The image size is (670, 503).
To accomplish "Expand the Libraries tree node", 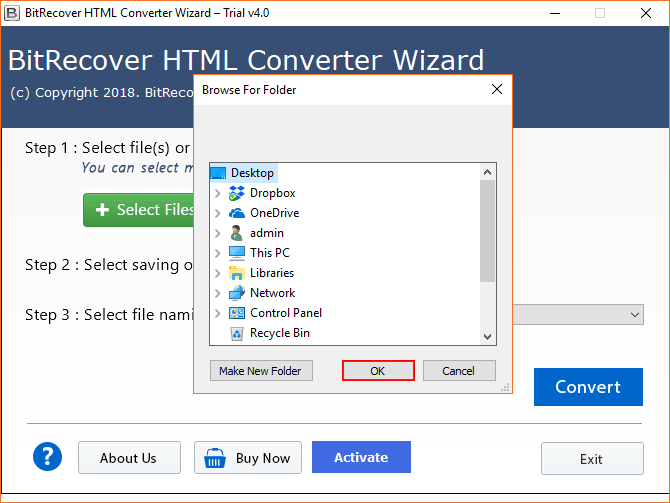I will [217, 273].
